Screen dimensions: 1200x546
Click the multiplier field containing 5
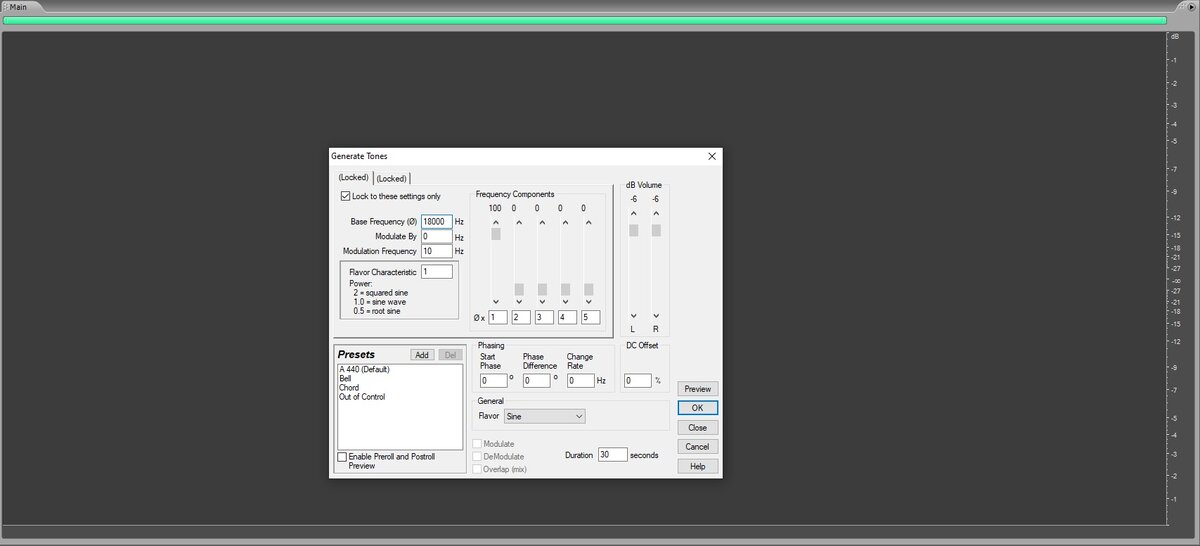coord(590,318)
